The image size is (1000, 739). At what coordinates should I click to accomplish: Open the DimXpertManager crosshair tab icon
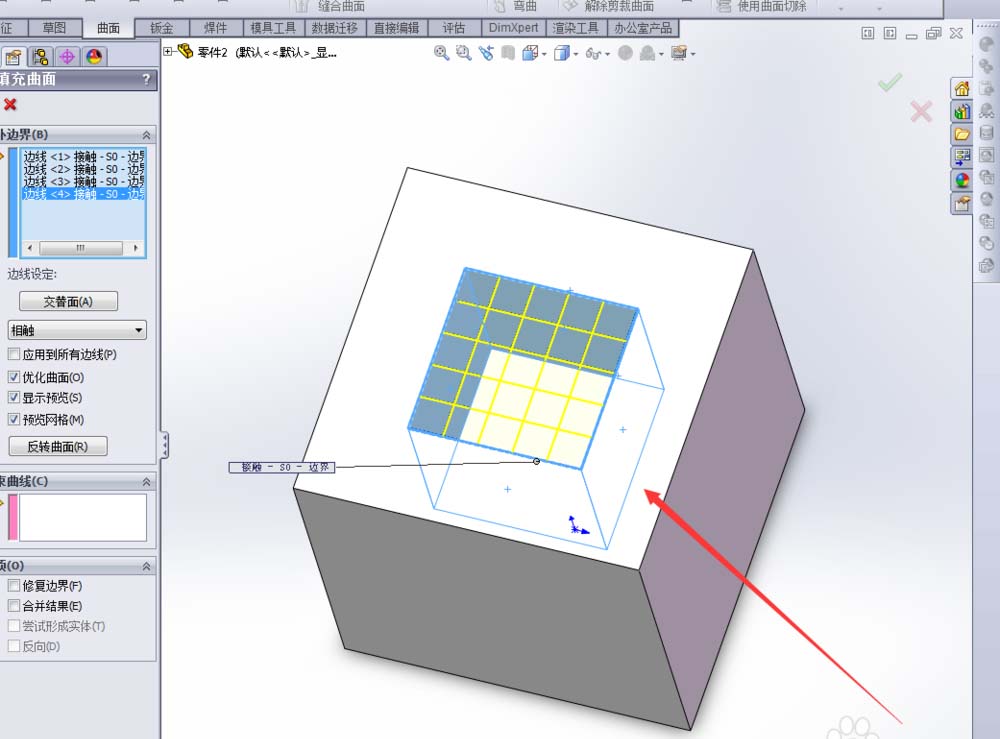coord(67,57)
